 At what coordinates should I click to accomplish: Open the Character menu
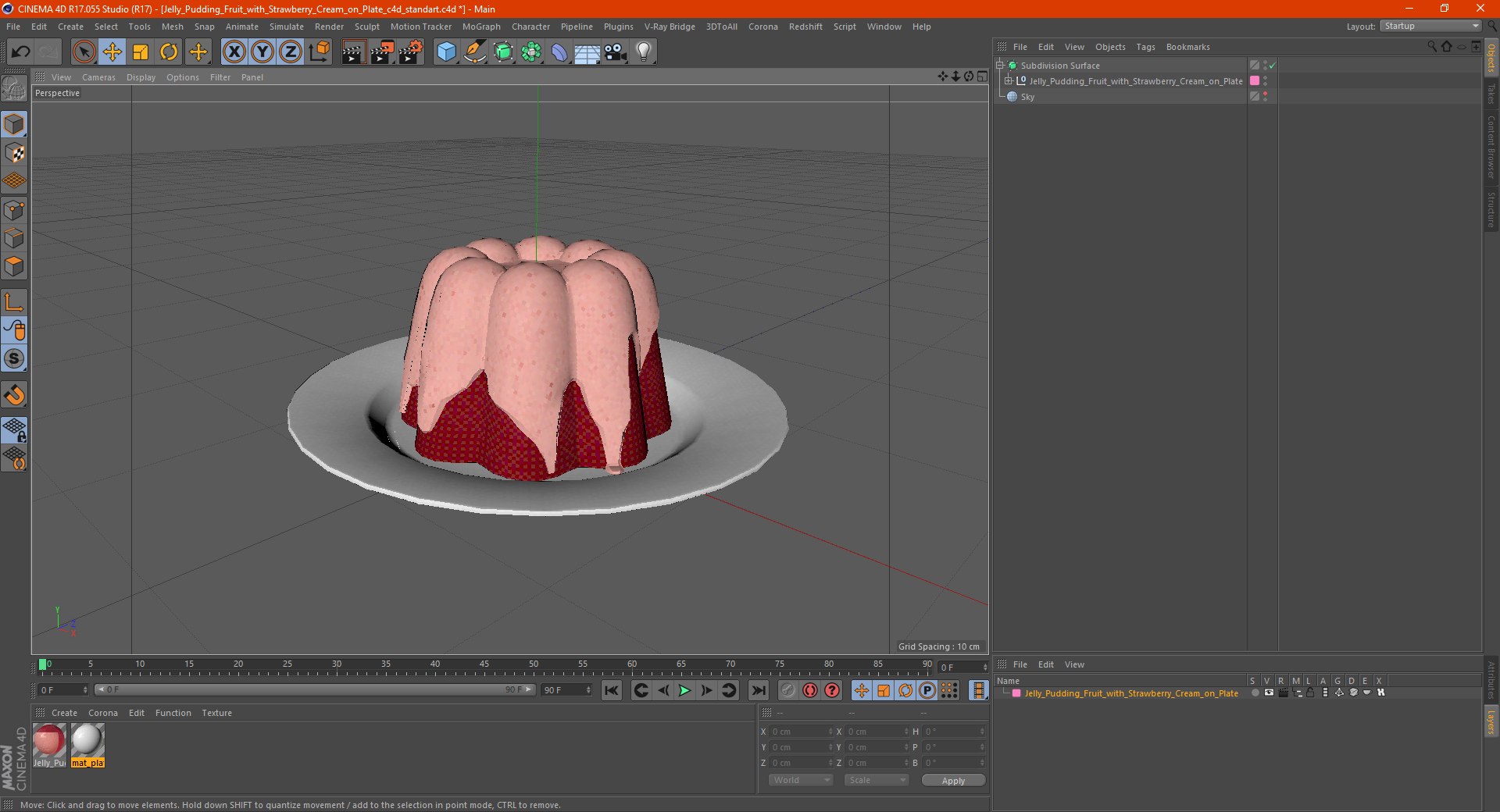click(530, 27)
